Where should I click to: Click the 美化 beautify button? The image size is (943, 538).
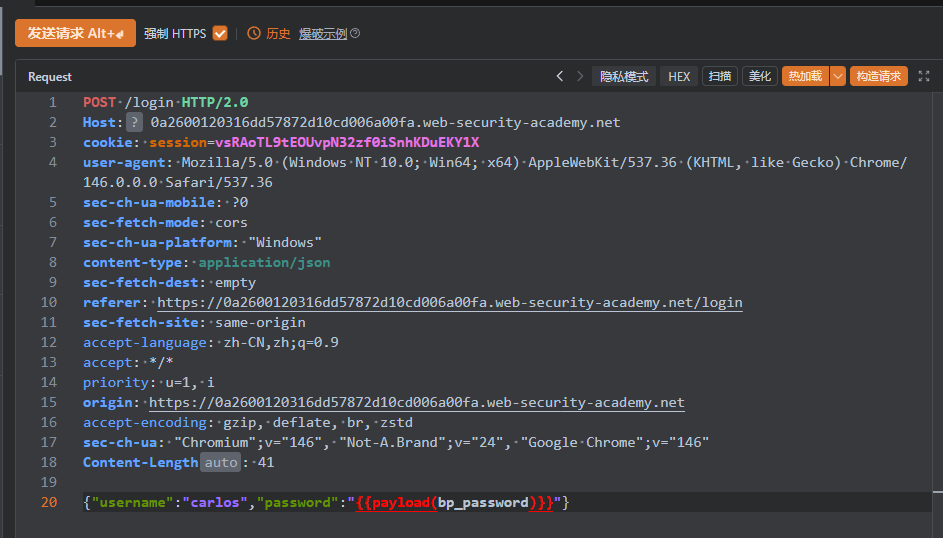click(759, 76)
